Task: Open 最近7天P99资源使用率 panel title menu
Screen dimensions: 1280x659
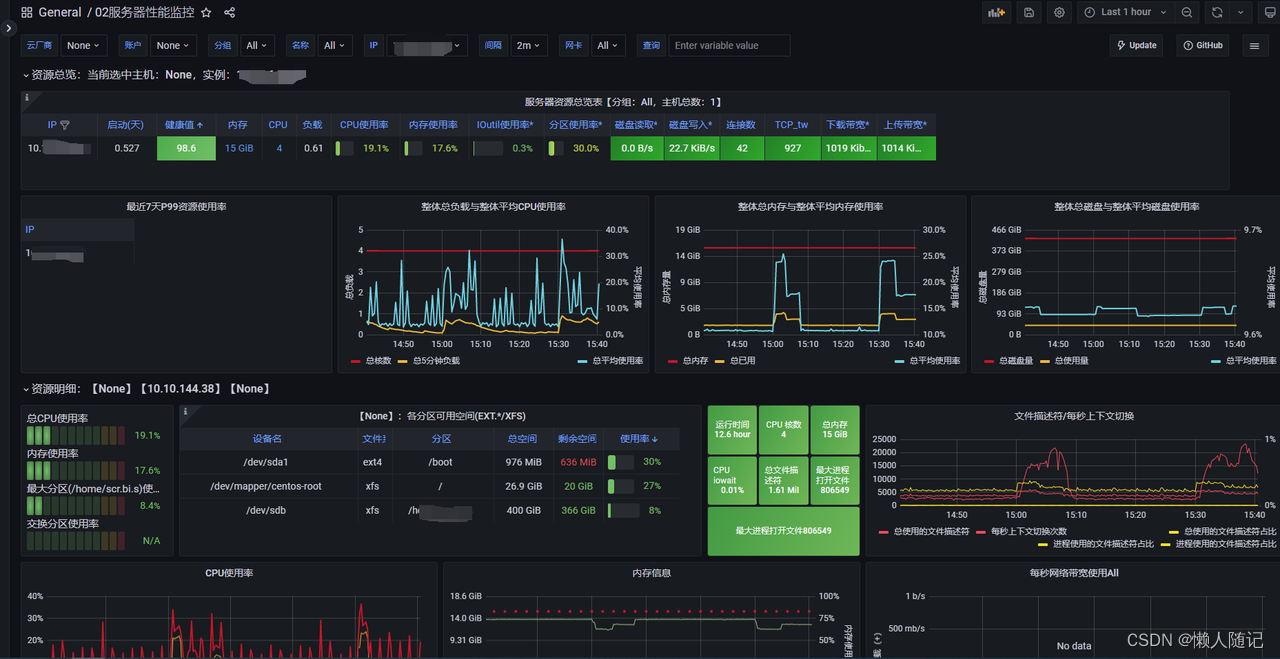Action: [176, 207]
